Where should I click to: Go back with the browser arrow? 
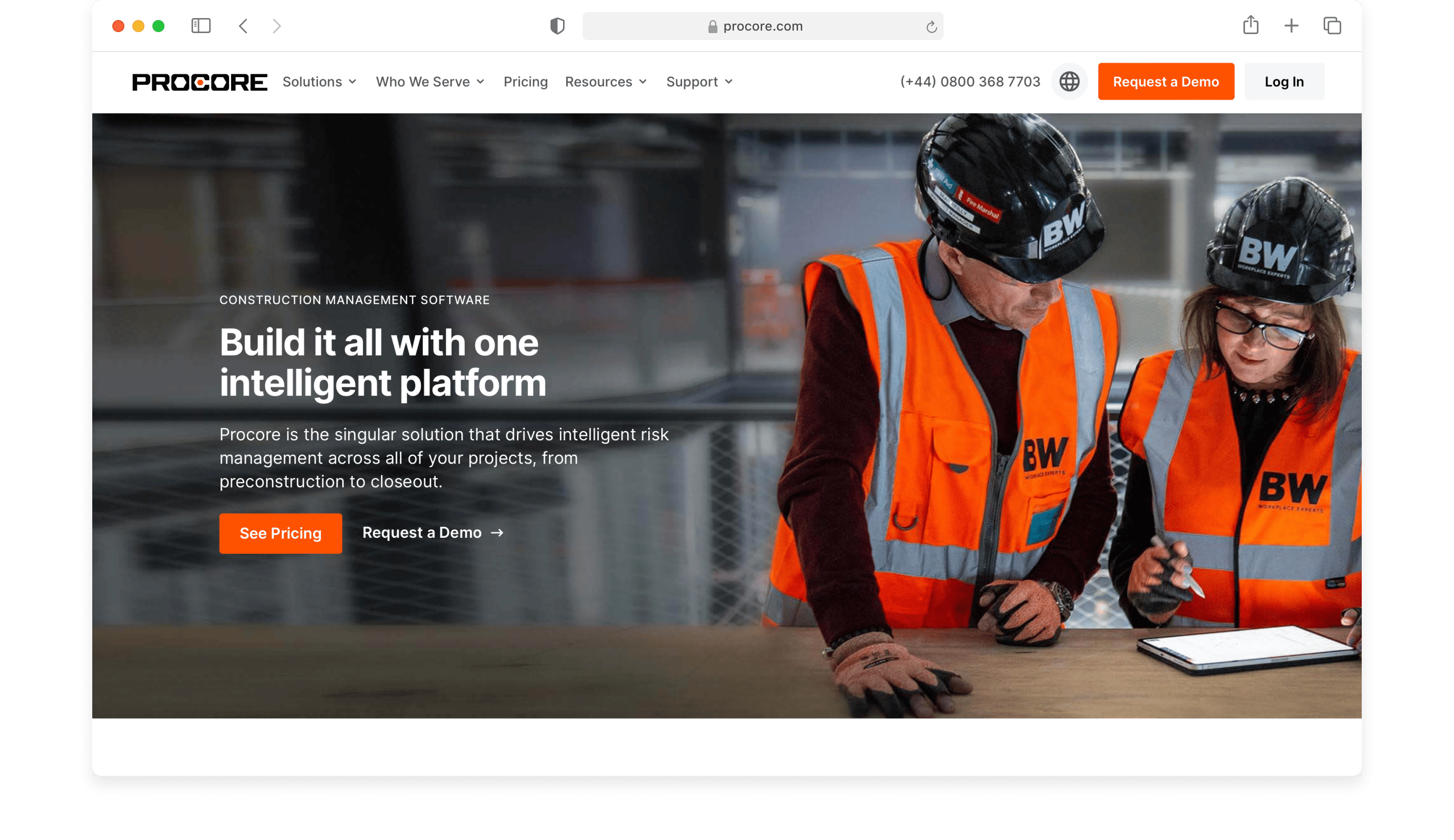tap(243, 26)
